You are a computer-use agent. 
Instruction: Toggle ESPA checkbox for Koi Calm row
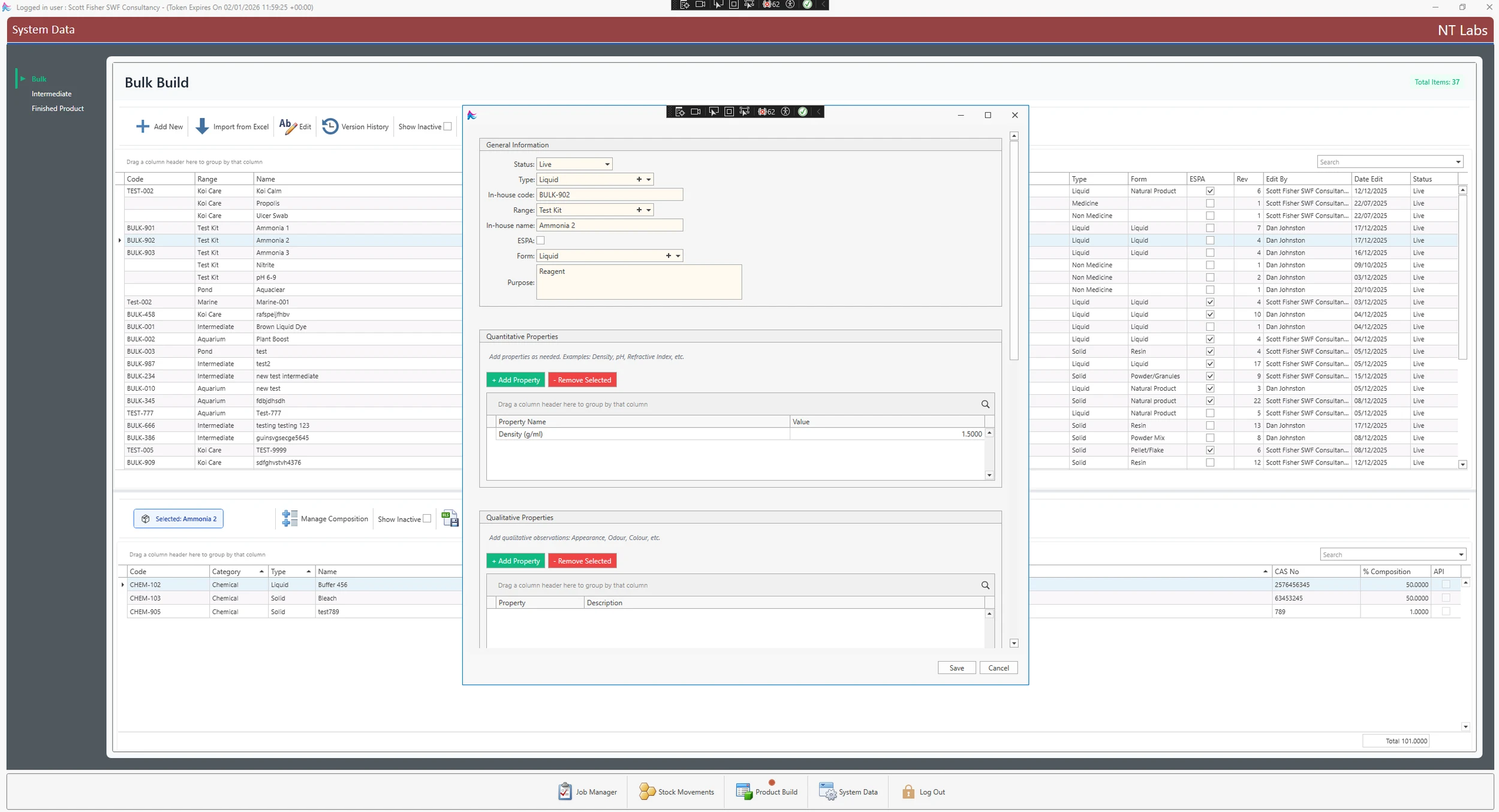point(1210,191)
